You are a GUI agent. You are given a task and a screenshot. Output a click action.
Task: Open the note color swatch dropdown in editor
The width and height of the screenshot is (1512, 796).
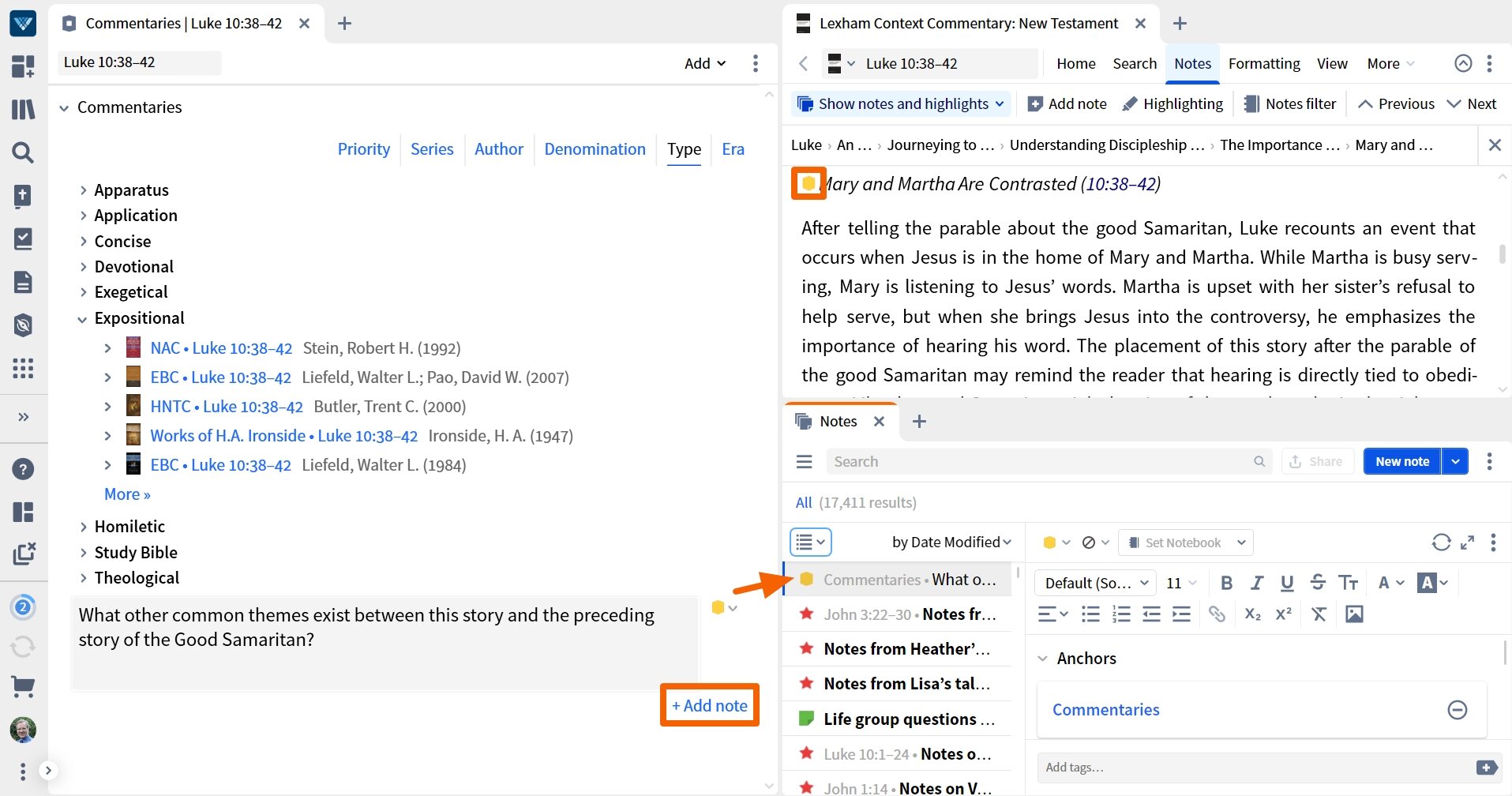tap(1056, 543)
